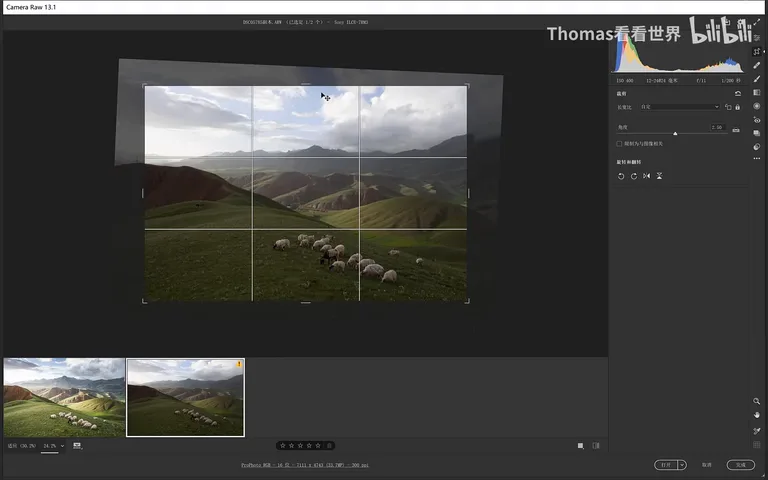Enable the constrain to image checkbox
The image size is (768, 480).
click(x=619, y=144)
